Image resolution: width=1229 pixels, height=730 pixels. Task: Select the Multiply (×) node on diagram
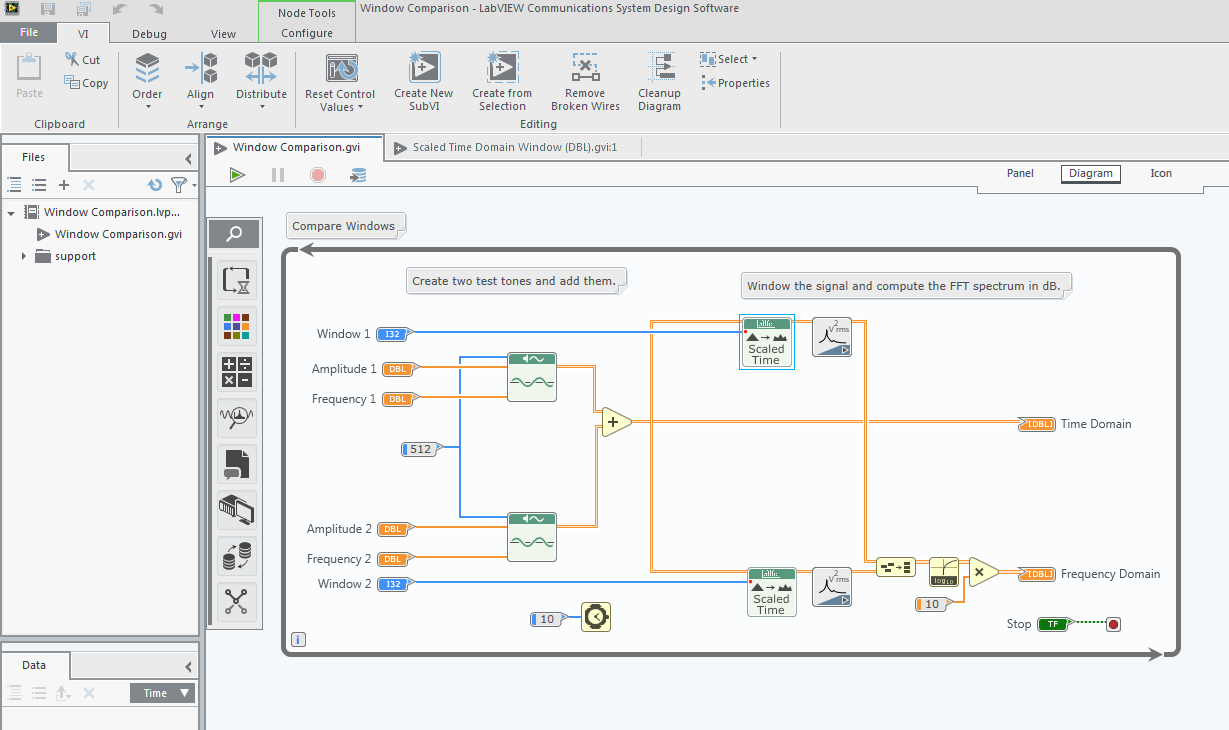tap(983, 572)
